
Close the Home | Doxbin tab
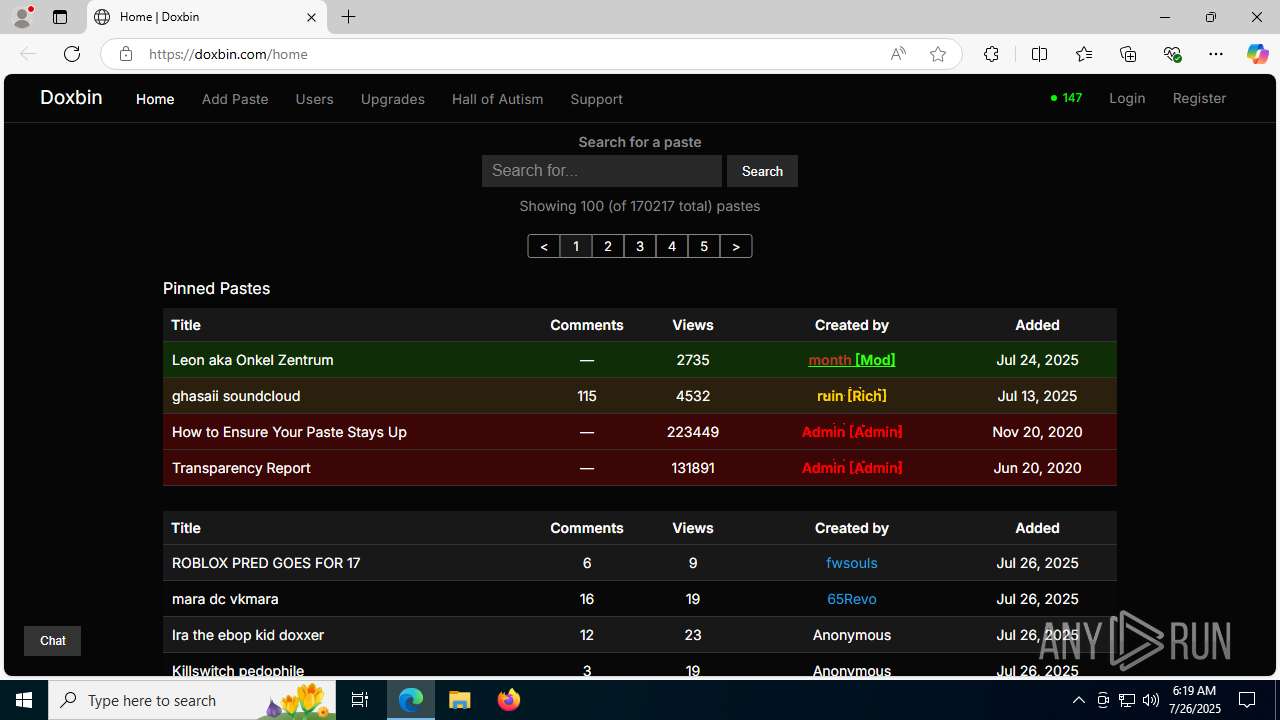311,17
